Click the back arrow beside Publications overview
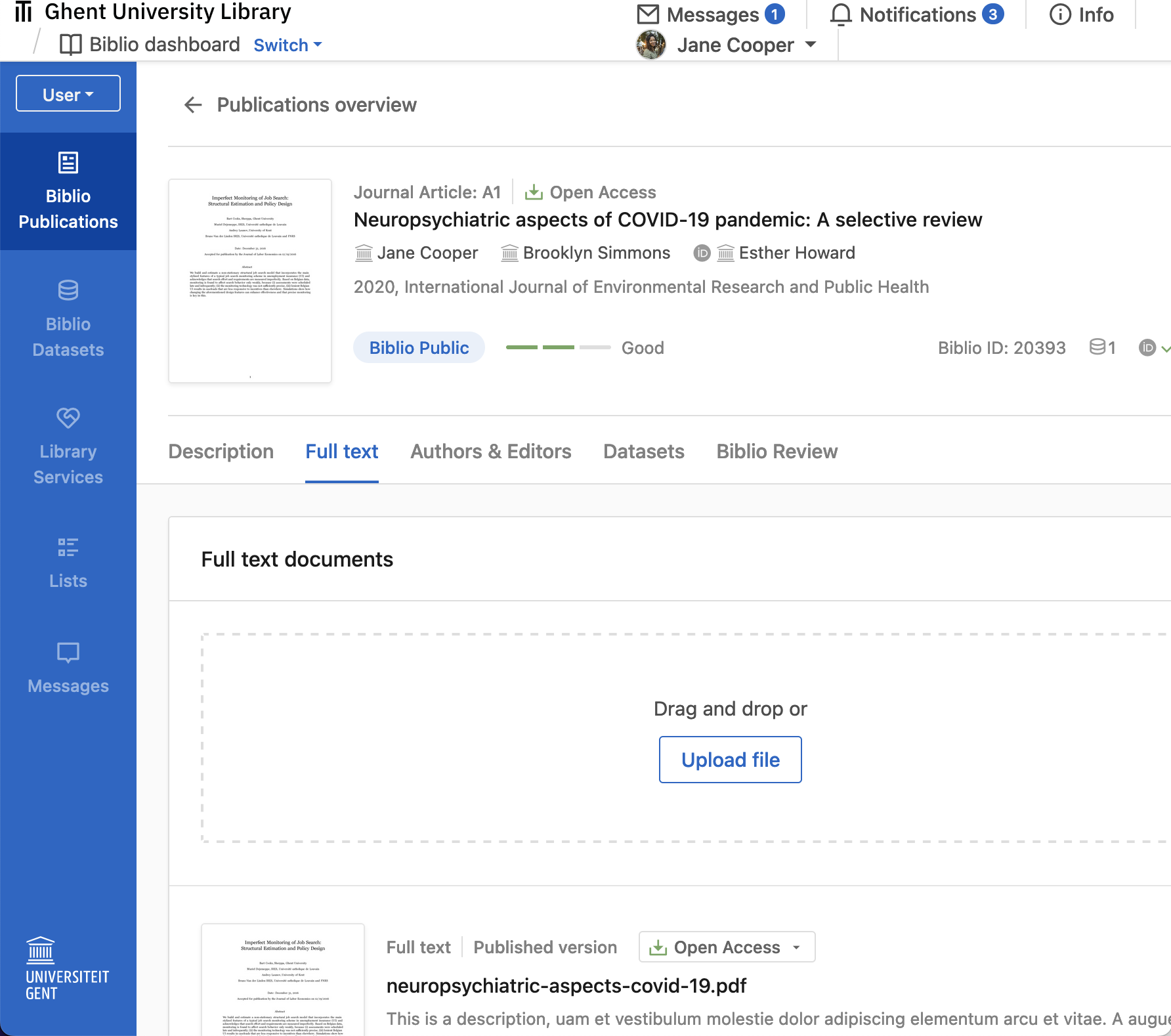 pos(193,105)
